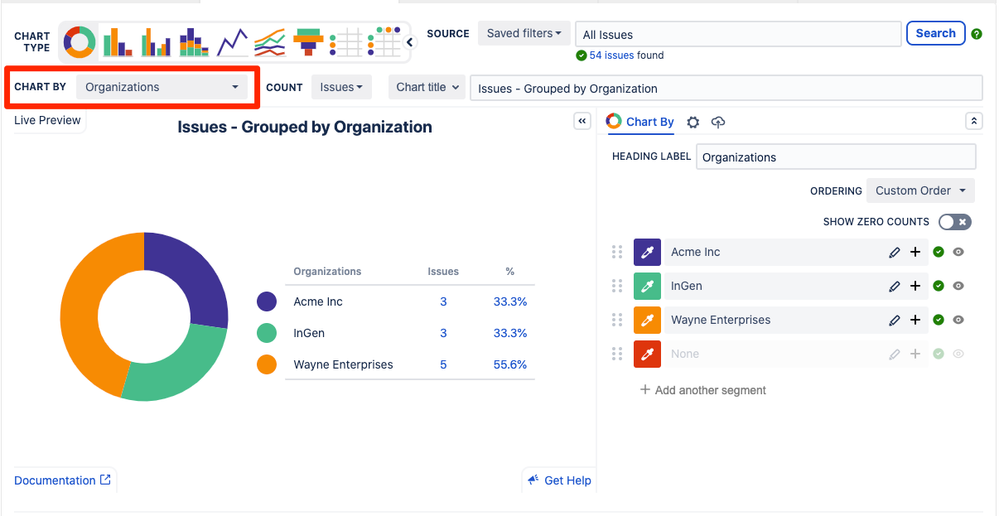
Task: Open Acme Inc issue count 3 link
Action: pyautogui.click(x=443, y=302)
